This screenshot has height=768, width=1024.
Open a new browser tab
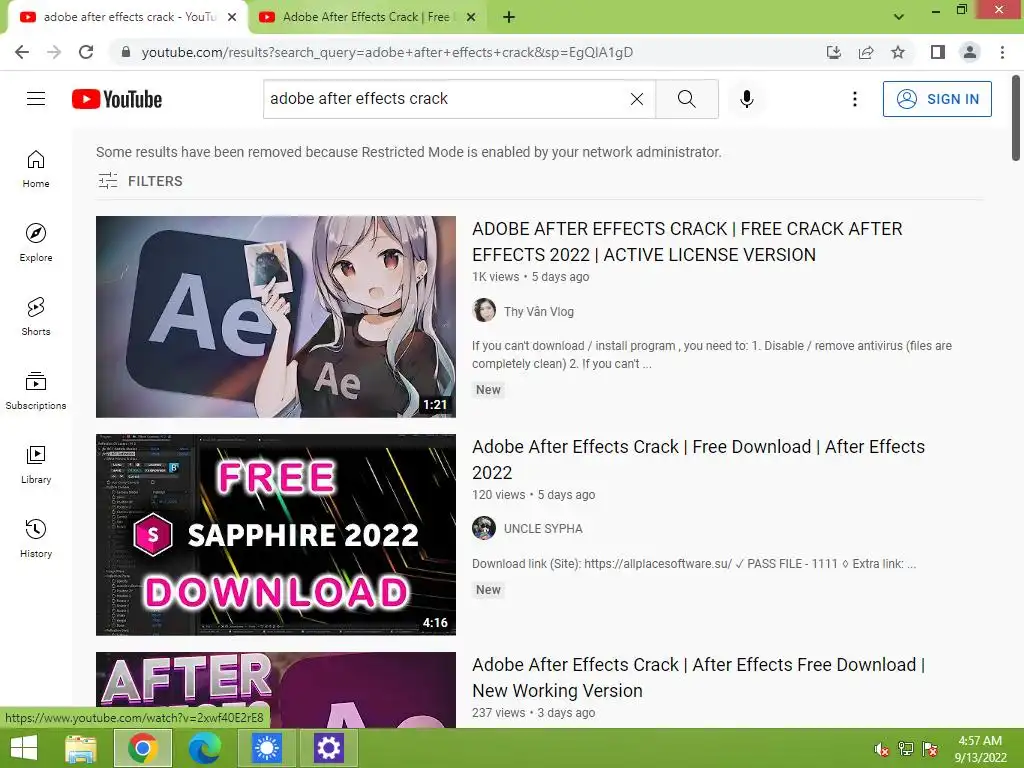pyautogui.click(x=509, y=17)
